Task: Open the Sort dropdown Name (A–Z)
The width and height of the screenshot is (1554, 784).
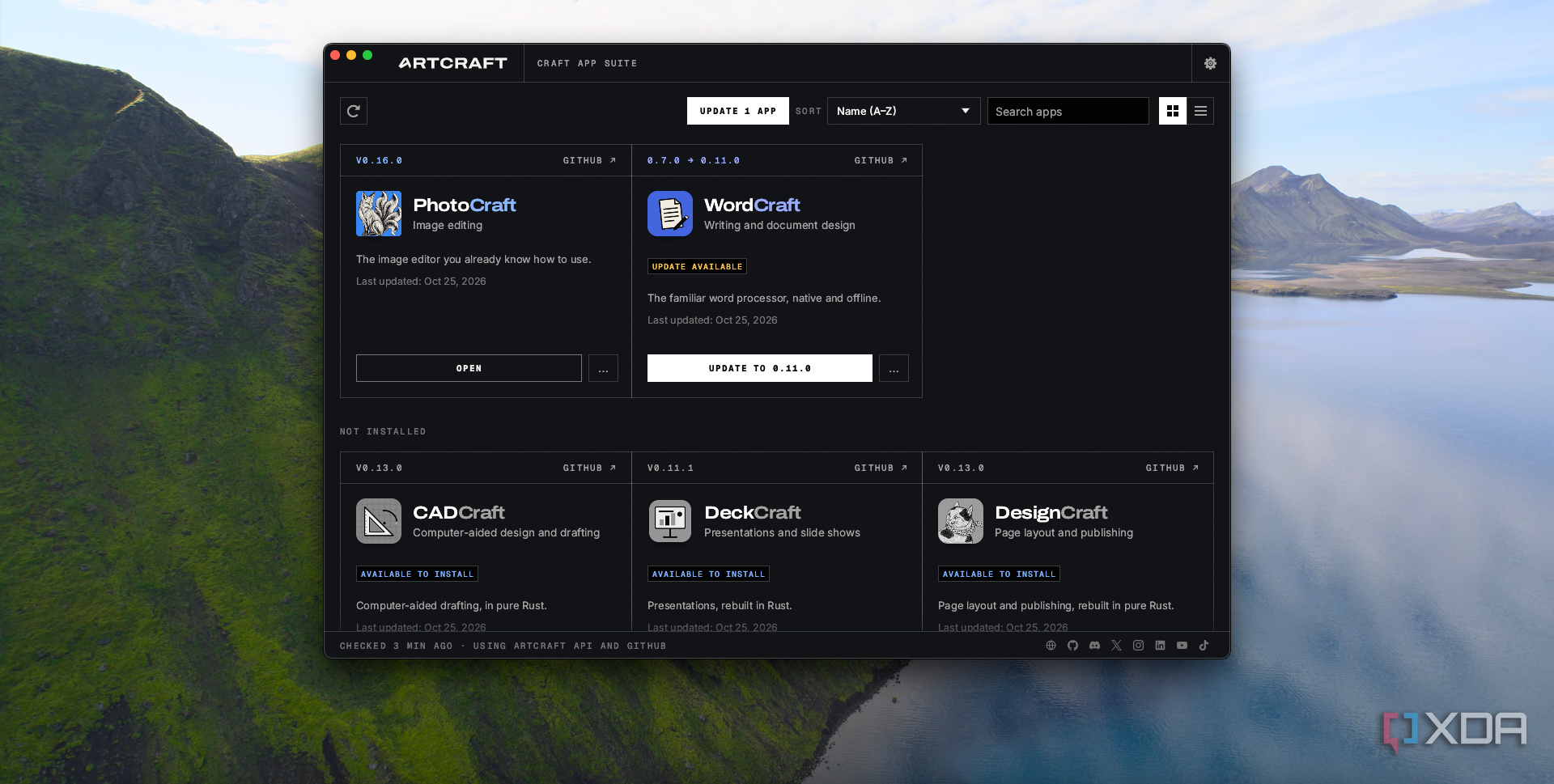Action: point(903,111)
